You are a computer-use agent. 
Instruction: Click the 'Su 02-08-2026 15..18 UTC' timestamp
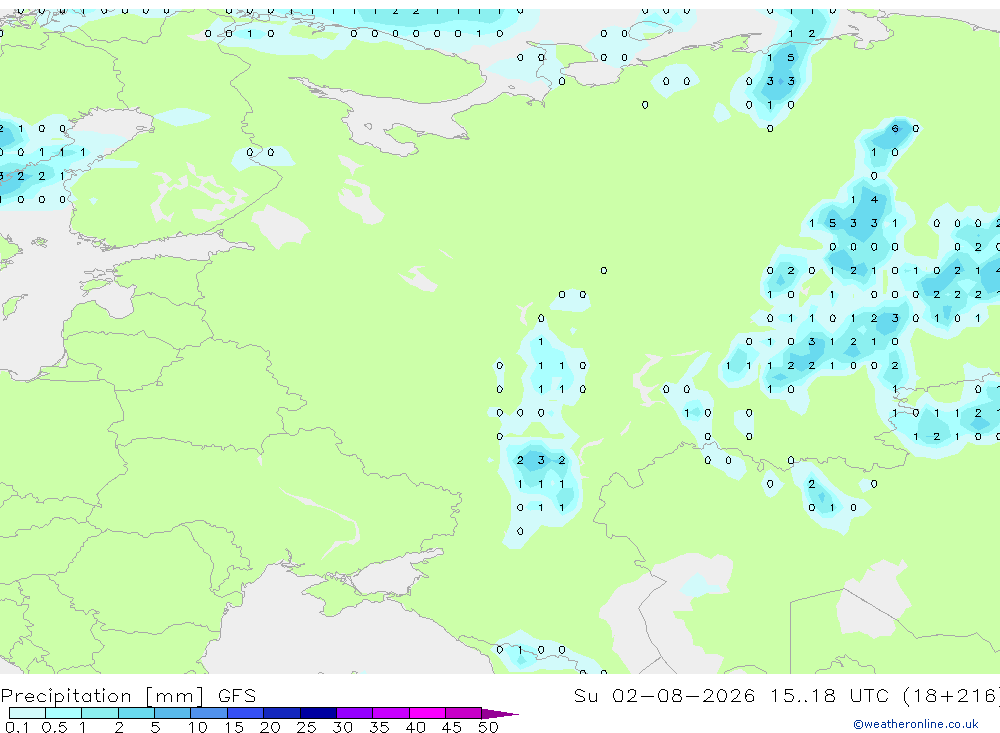(732, 695)
